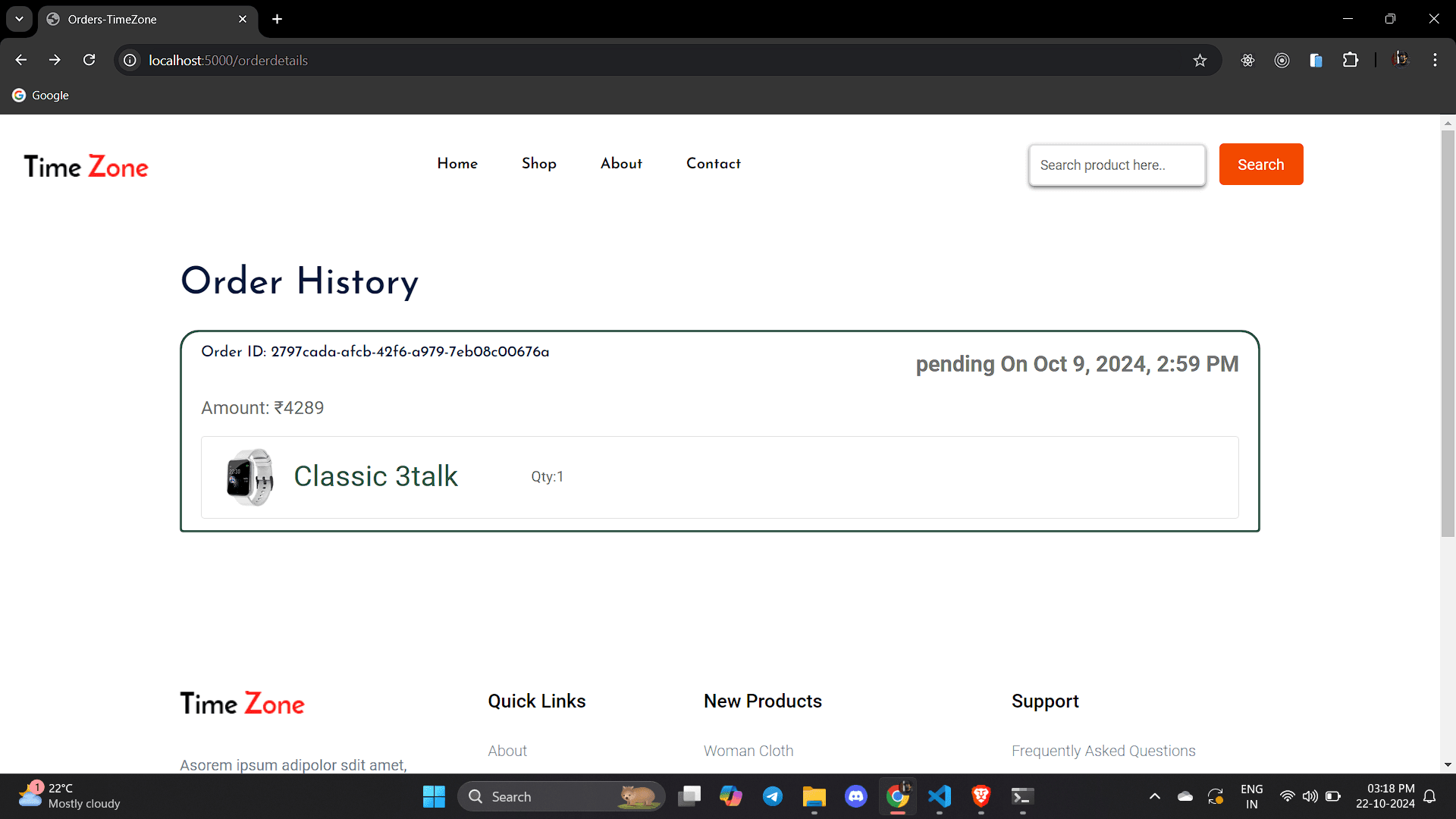Open Frequently Asked Questions link
1456x819 pixels.
coord(1103,751)
